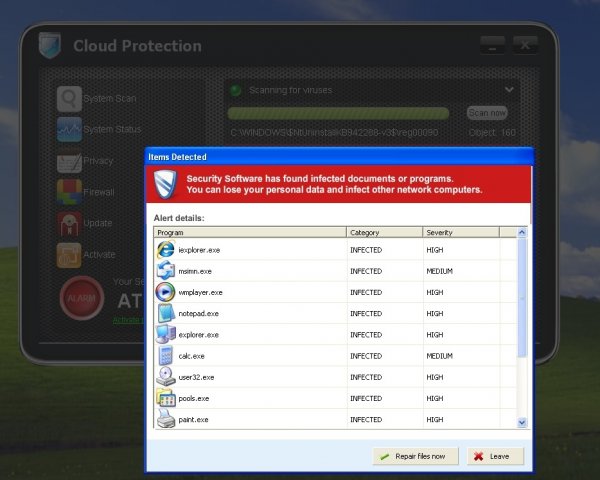Screen dimensions: 600x480
Task: Click the Scan now button
Action: click(487, 113)
